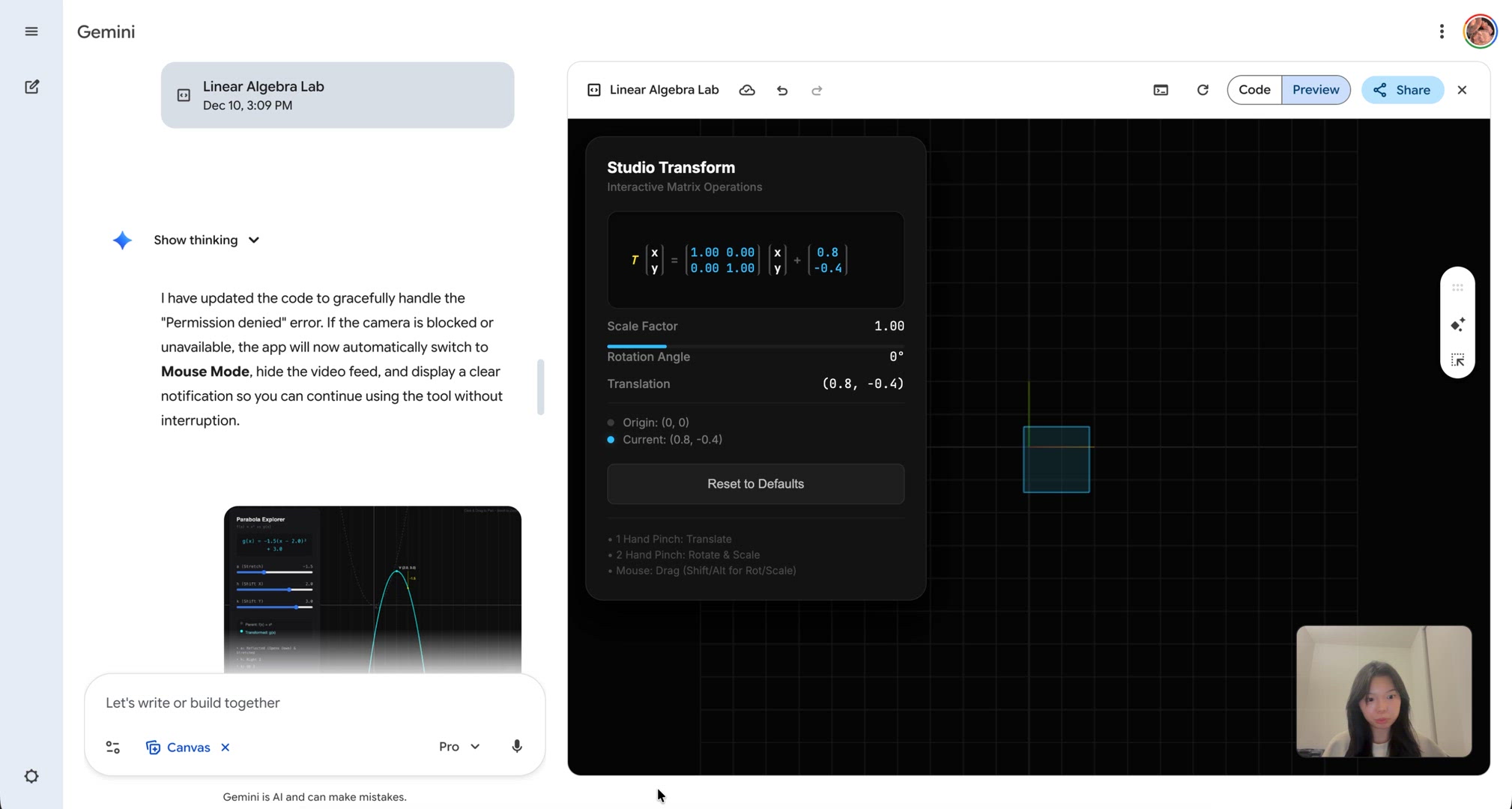Click the canvas file icon in the Linear Algebra Lab card
The height and width of the screenshot is (809, 1512).
tap(184, 95)
